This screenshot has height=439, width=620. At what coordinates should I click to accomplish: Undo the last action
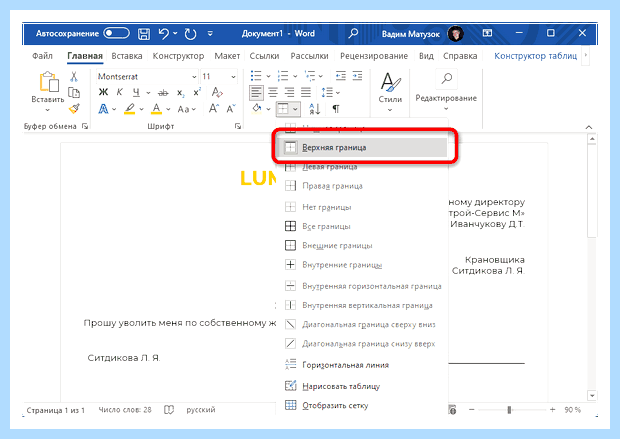click(164, 34)
